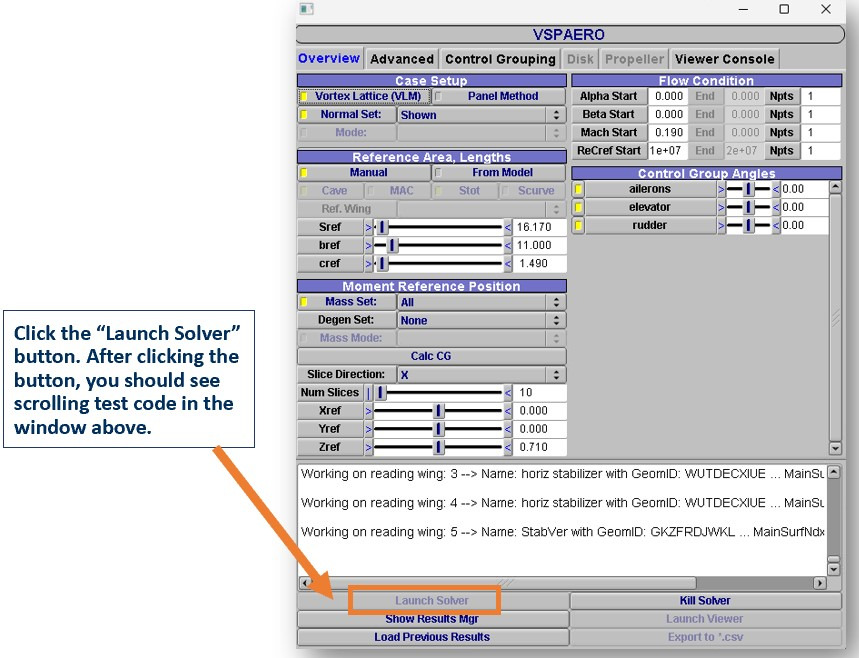The width and height of the screenshot is (859, 658).
Task: Click down arrow of Control Group Angles scrollbar
Action: pyautogui.click(x=835, y=449)
